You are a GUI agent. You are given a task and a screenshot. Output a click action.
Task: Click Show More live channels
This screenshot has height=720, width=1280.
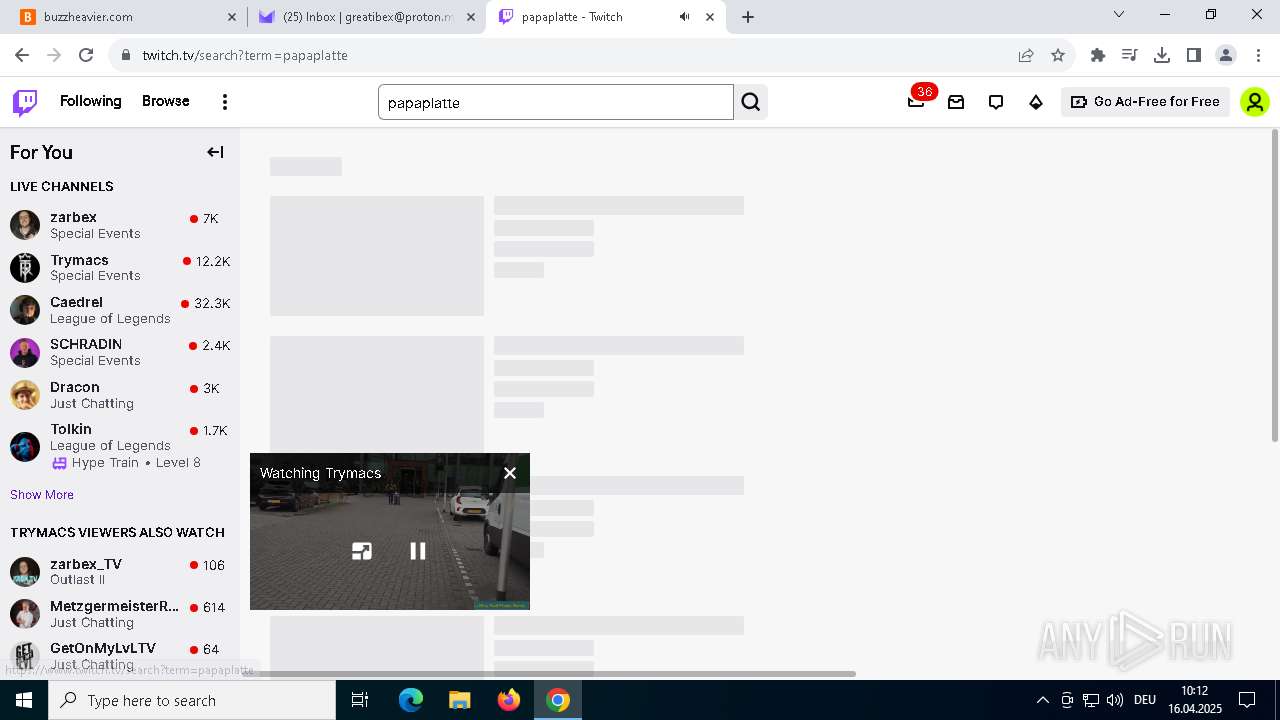[42, 495]
